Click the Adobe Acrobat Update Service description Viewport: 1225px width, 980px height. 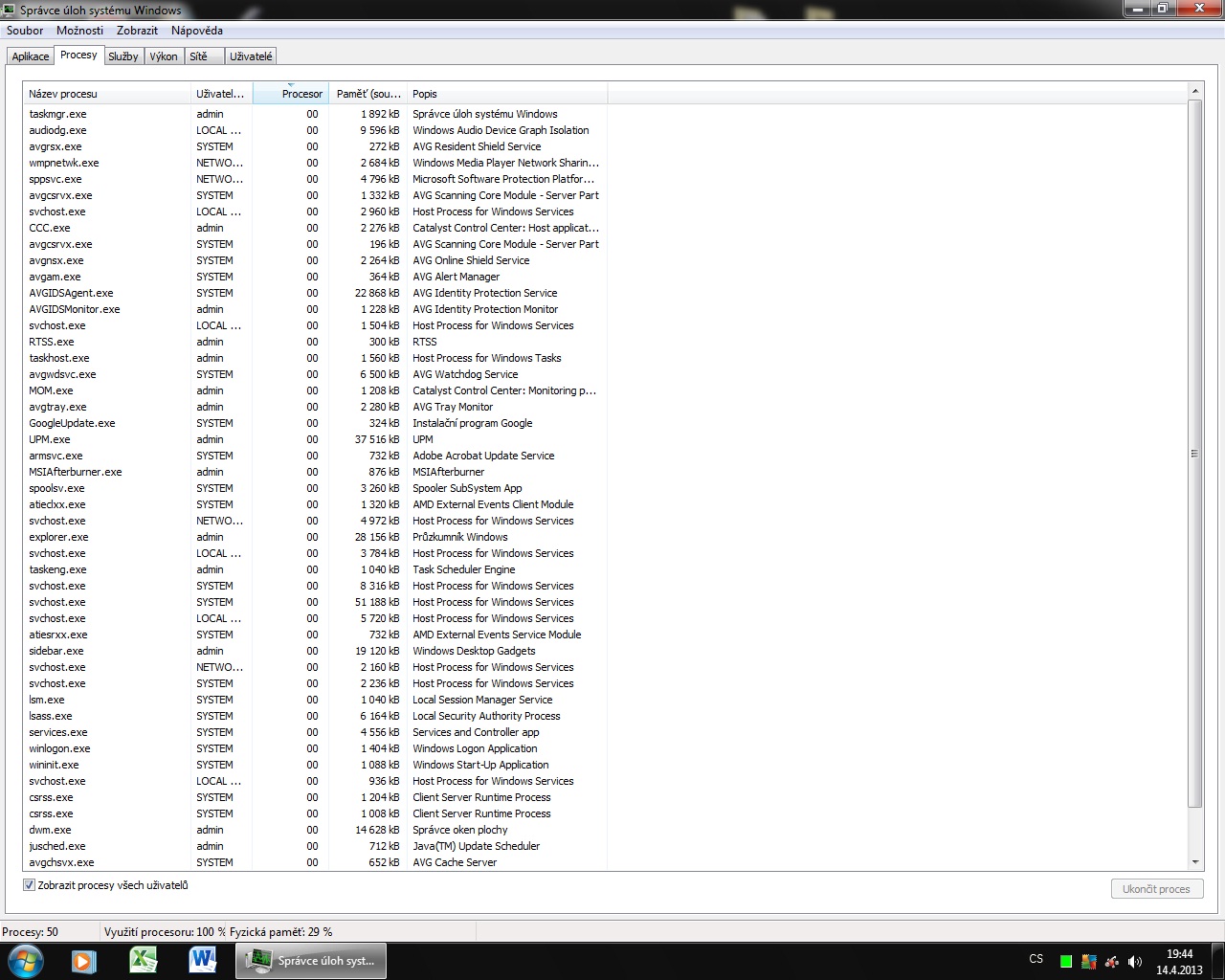483,456
